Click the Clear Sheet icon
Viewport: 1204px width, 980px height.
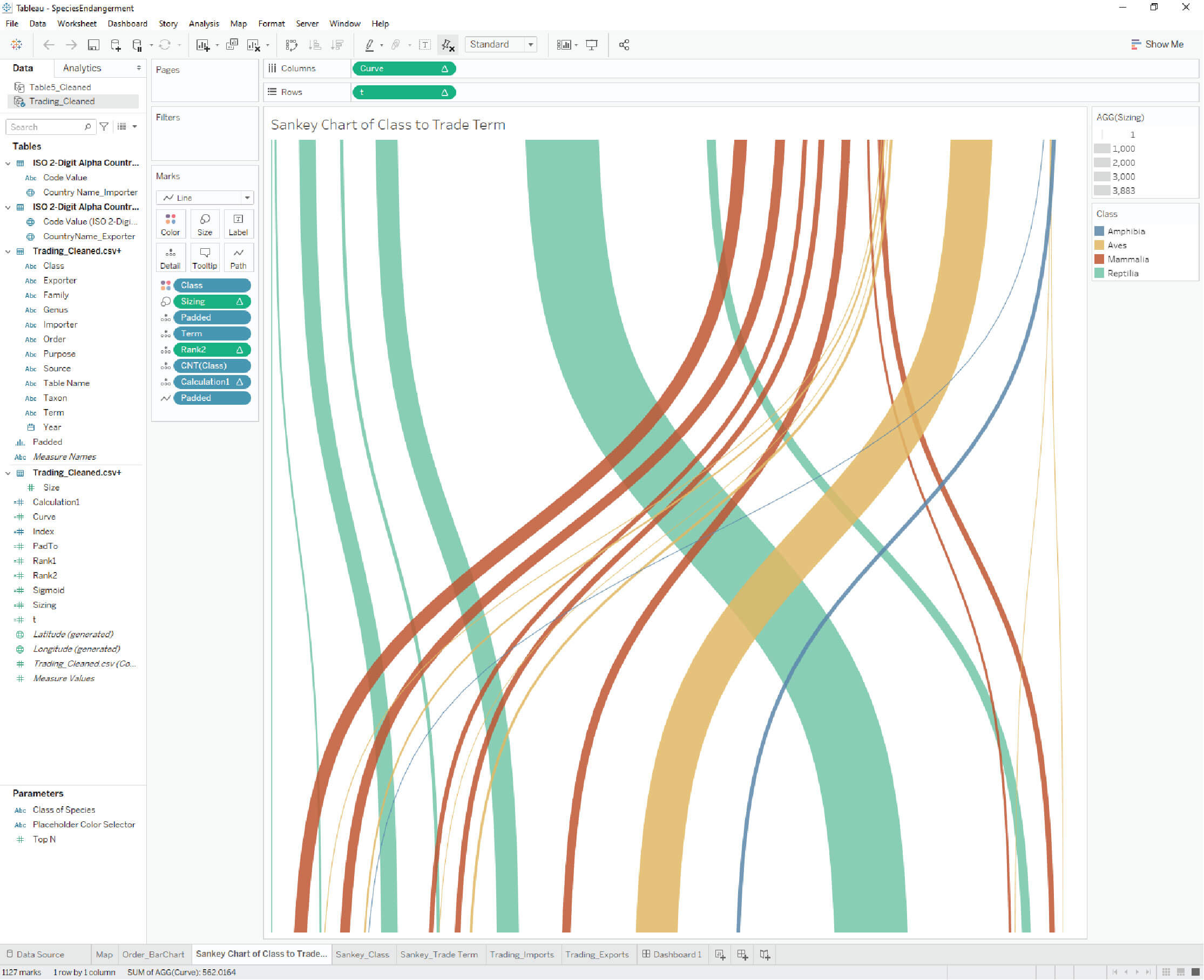[x=254, y=45]
